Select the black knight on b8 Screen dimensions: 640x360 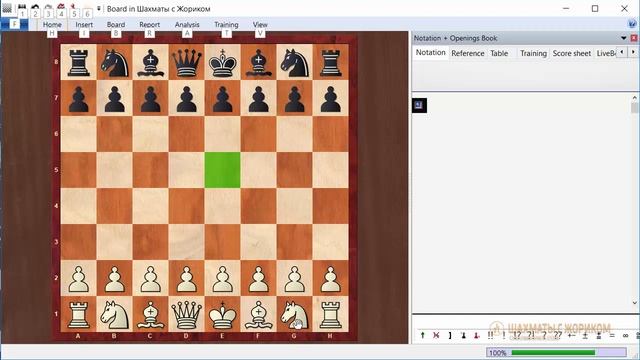115,63
